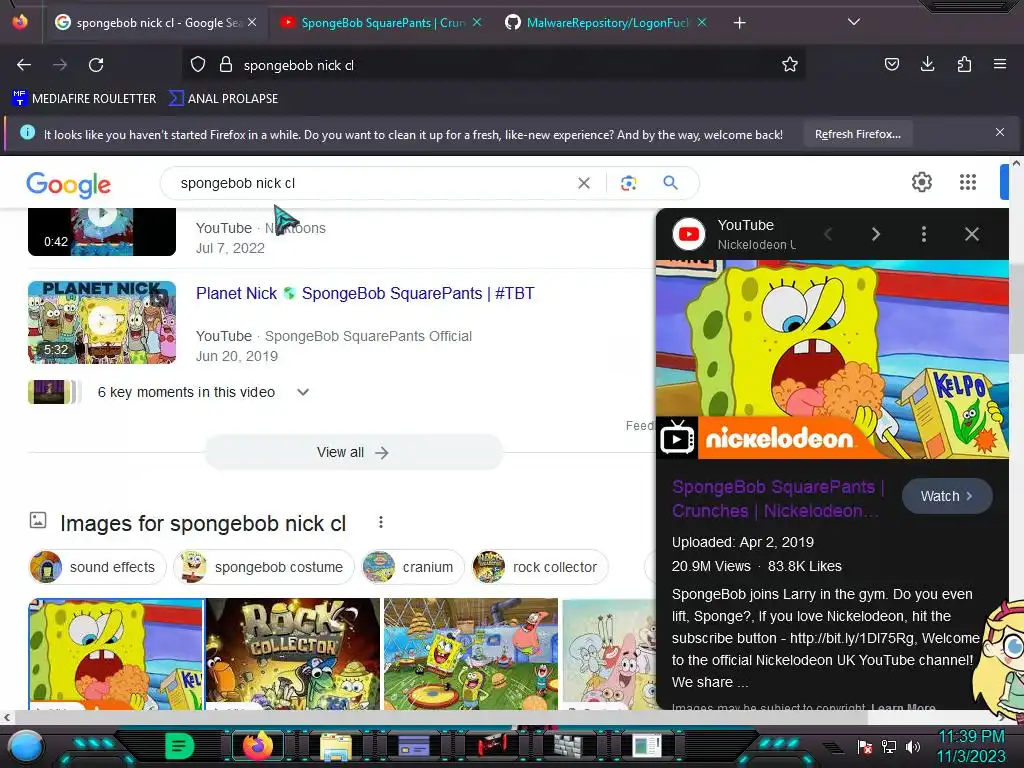Switch to the SpongeBob SquarePants YouTube tab
Screen dimensions: 1024x768
pyautogui.click(x=382, y=23)
